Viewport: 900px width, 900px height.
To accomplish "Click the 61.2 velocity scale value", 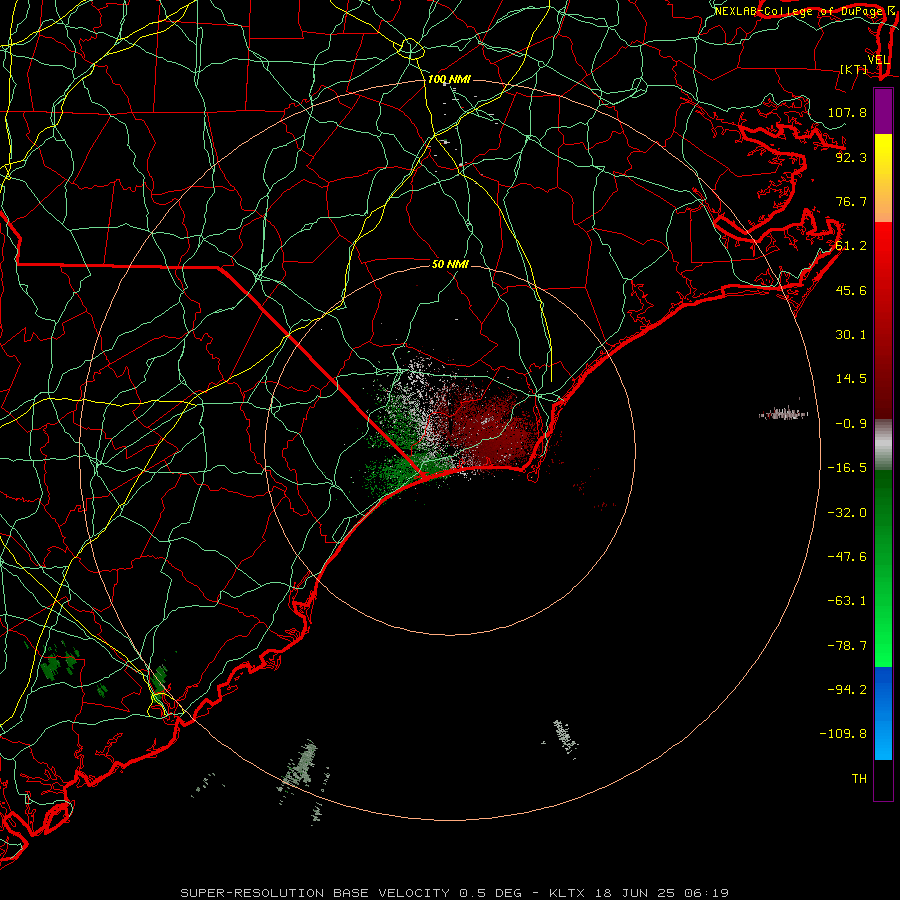I will pos(851,246).
